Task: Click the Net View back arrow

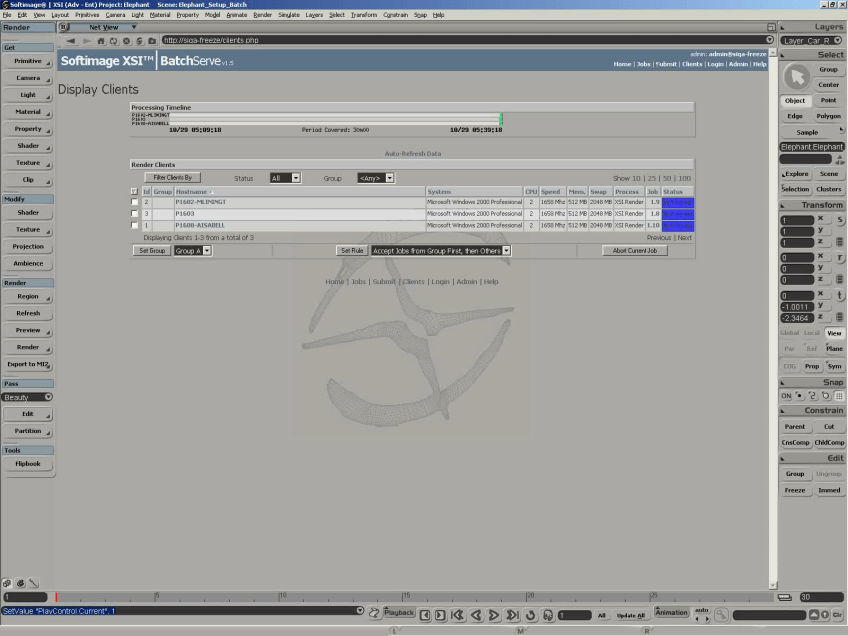Action: coord(72,40)
